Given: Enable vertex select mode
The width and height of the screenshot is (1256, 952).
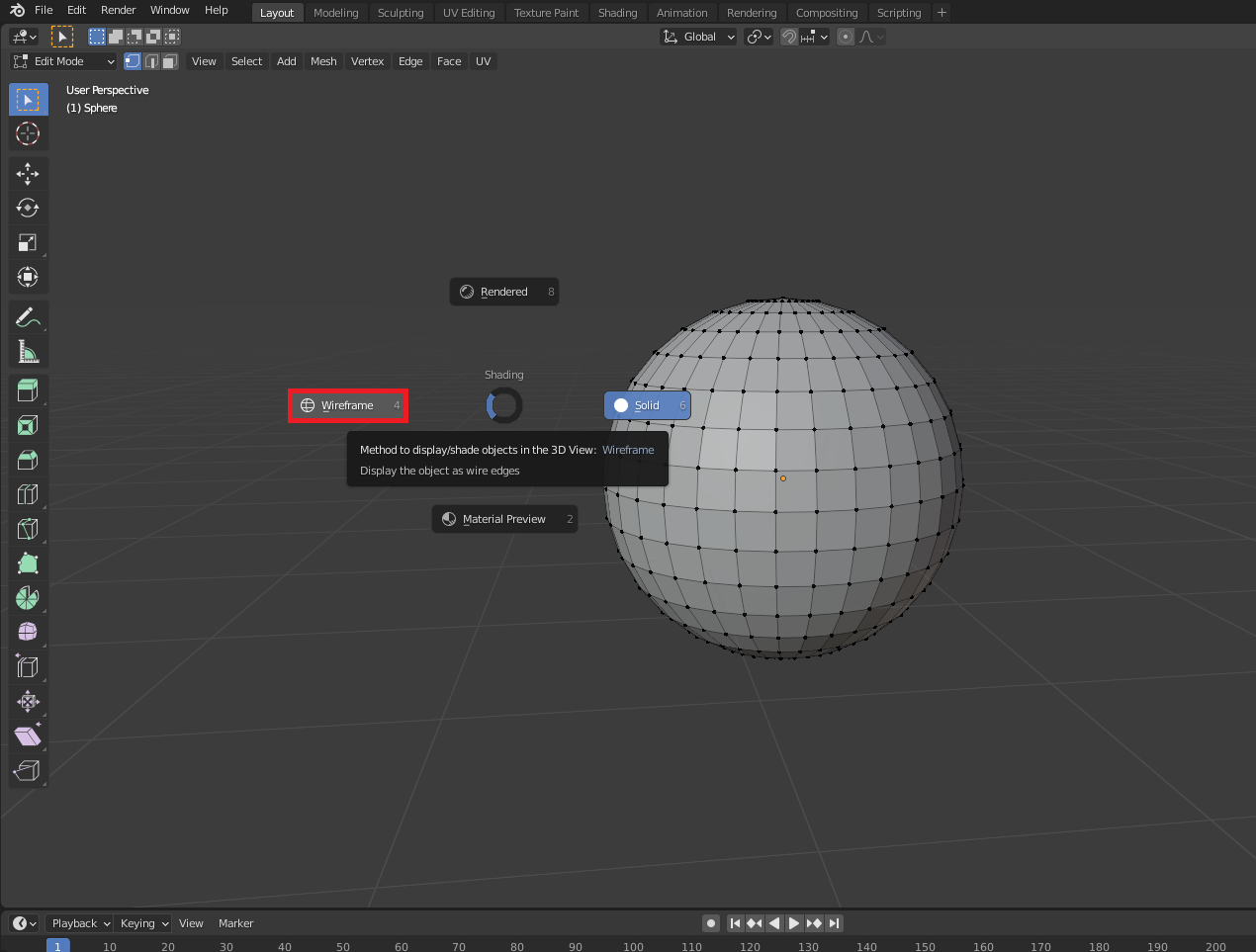Looking at the screenshot, I should click(x=133, y=61).
